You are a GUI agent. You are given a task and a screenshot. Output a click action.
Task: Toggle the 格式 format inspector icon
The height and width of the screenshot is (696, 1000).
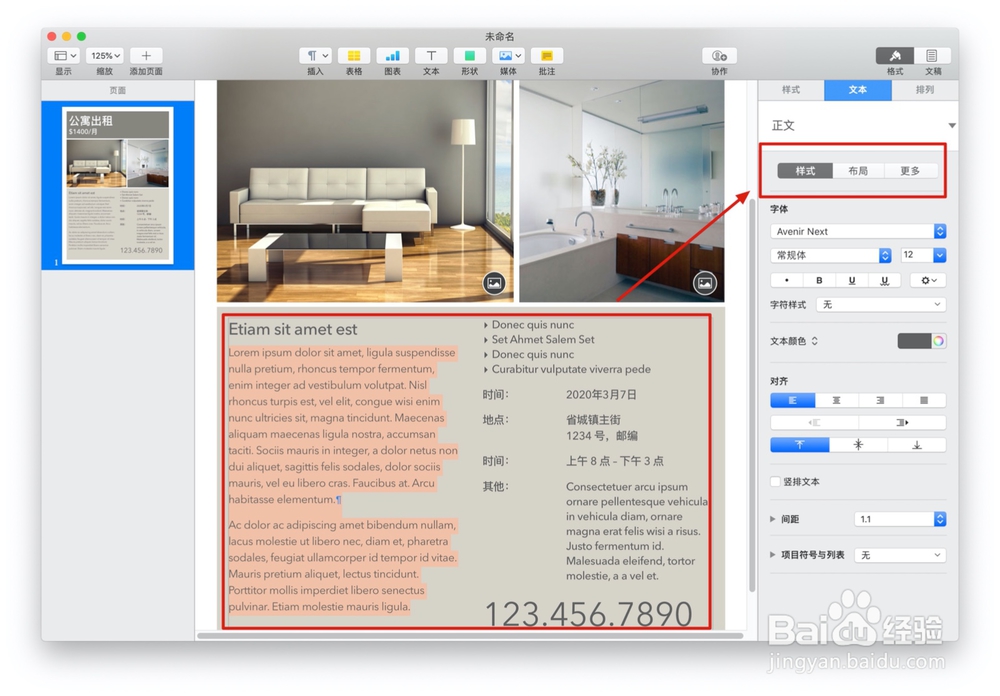pyautogui.click(x=895, y=56)
